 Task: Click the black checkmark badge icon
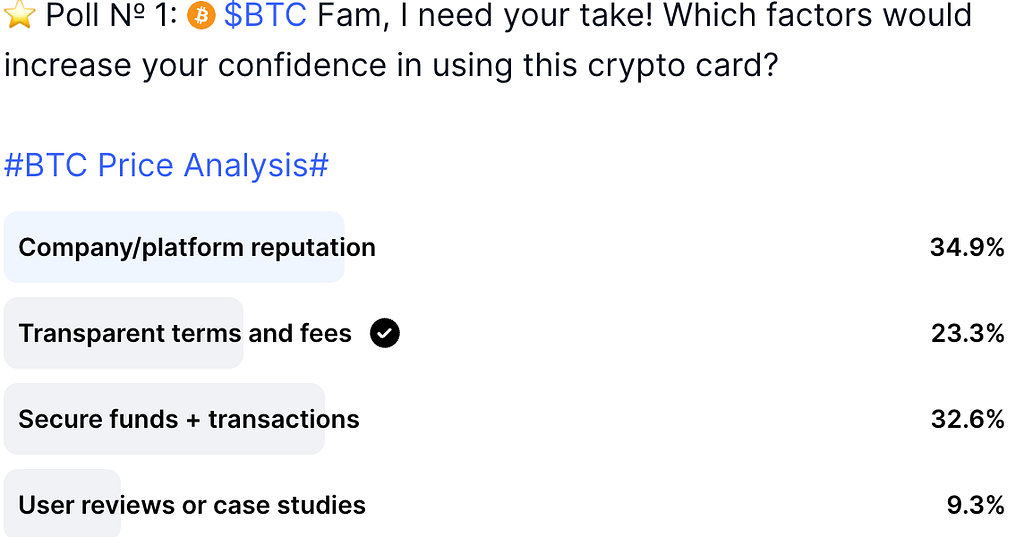coord(385,333)
